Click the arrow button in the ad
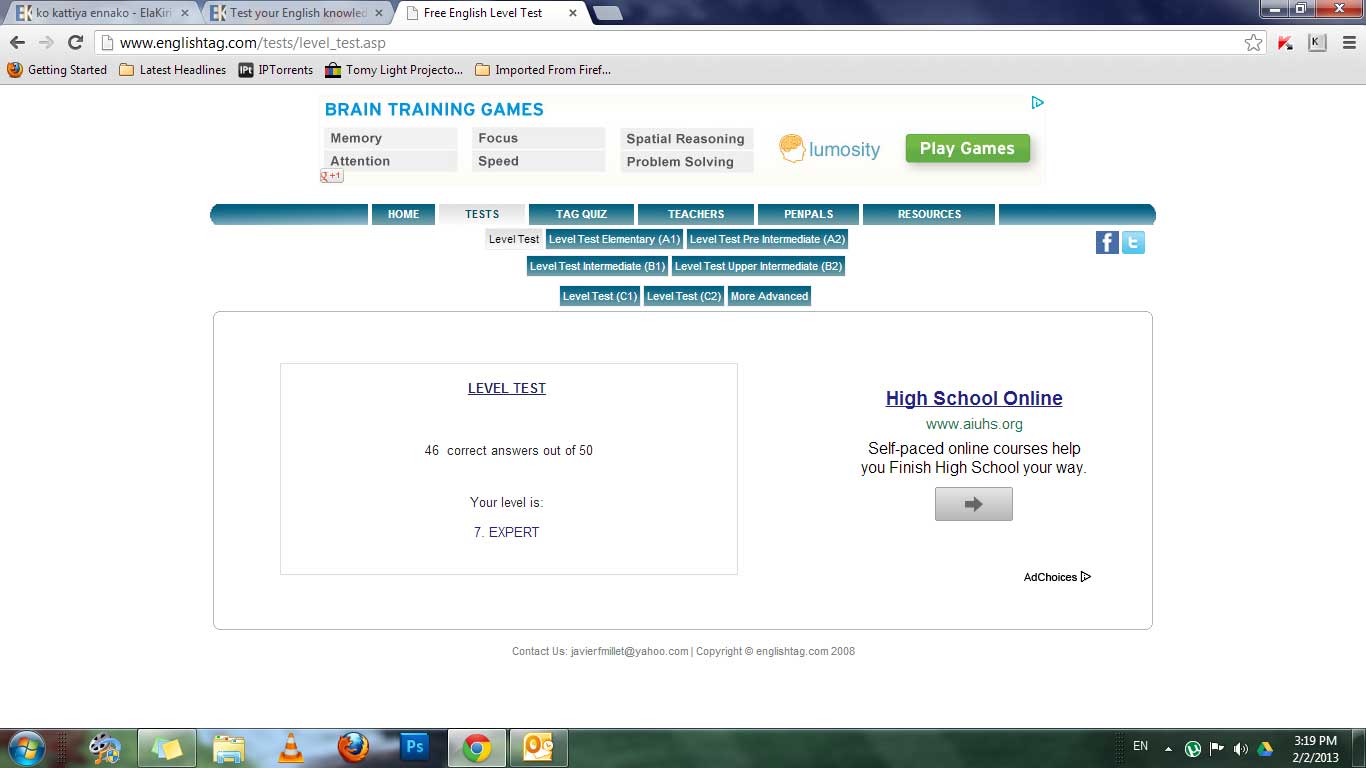The width and height of the screenshot is (1366, 768). 974,504
